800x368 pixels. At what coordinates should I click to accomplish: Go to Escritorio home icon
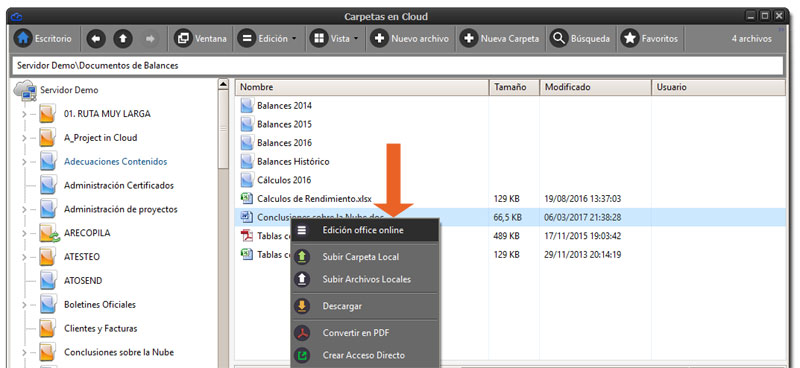click(x=23, y=38)
